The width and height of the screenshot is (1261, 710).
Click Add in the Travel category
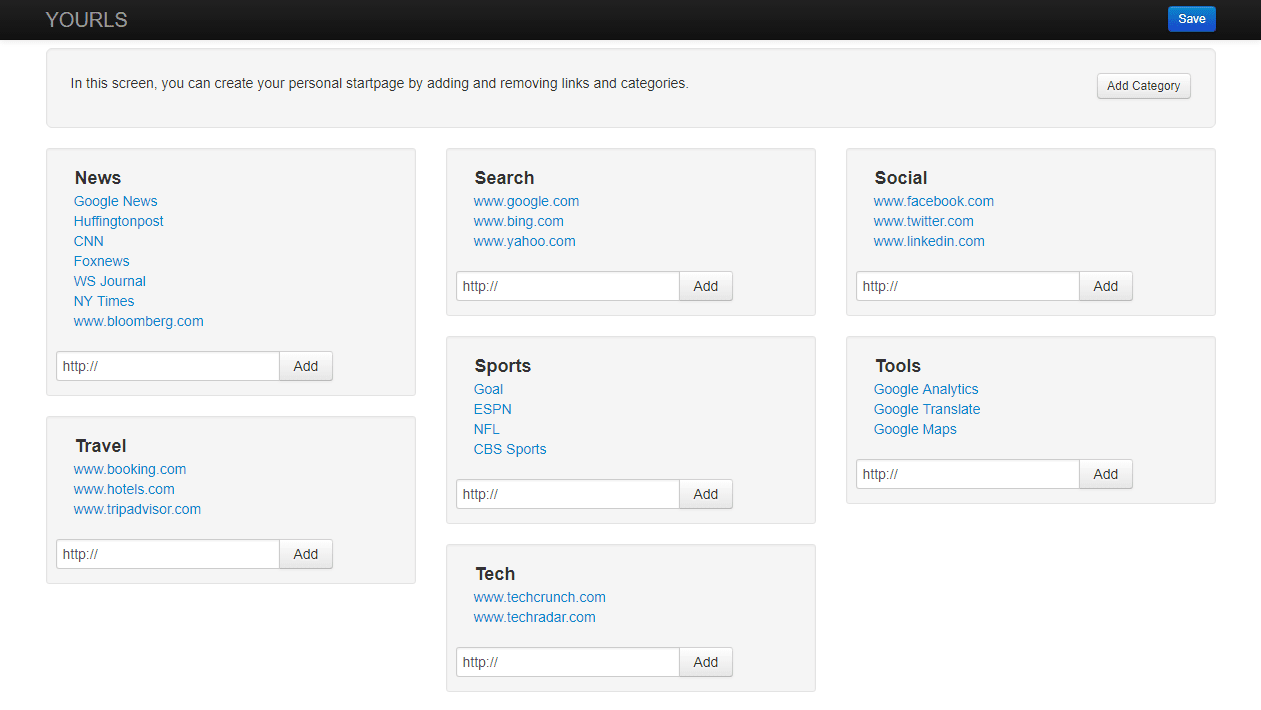click(x=306, y=554)
